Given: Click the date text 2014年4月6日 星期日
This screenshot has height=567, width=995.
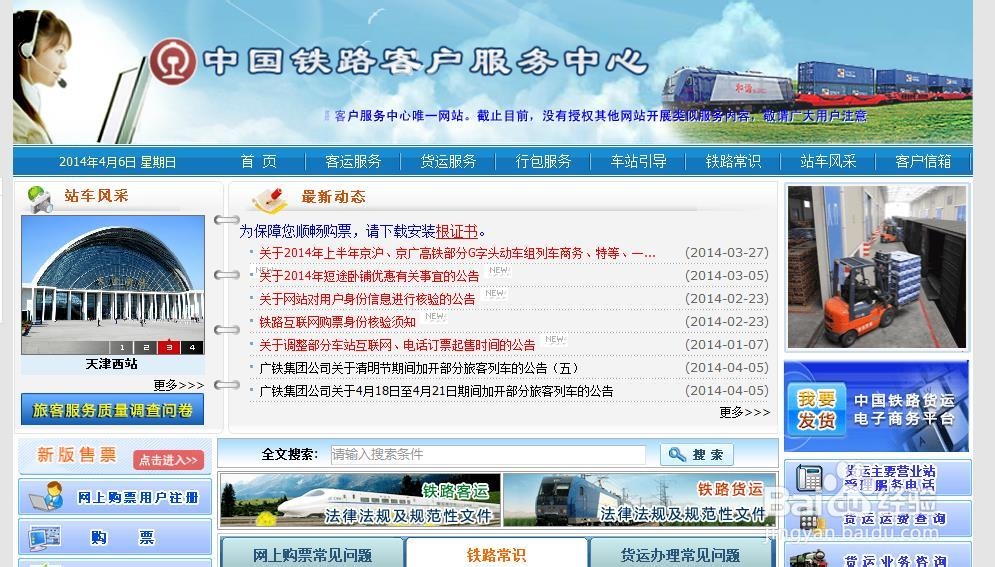Looking at the screenshot, I should coord(117,162).
